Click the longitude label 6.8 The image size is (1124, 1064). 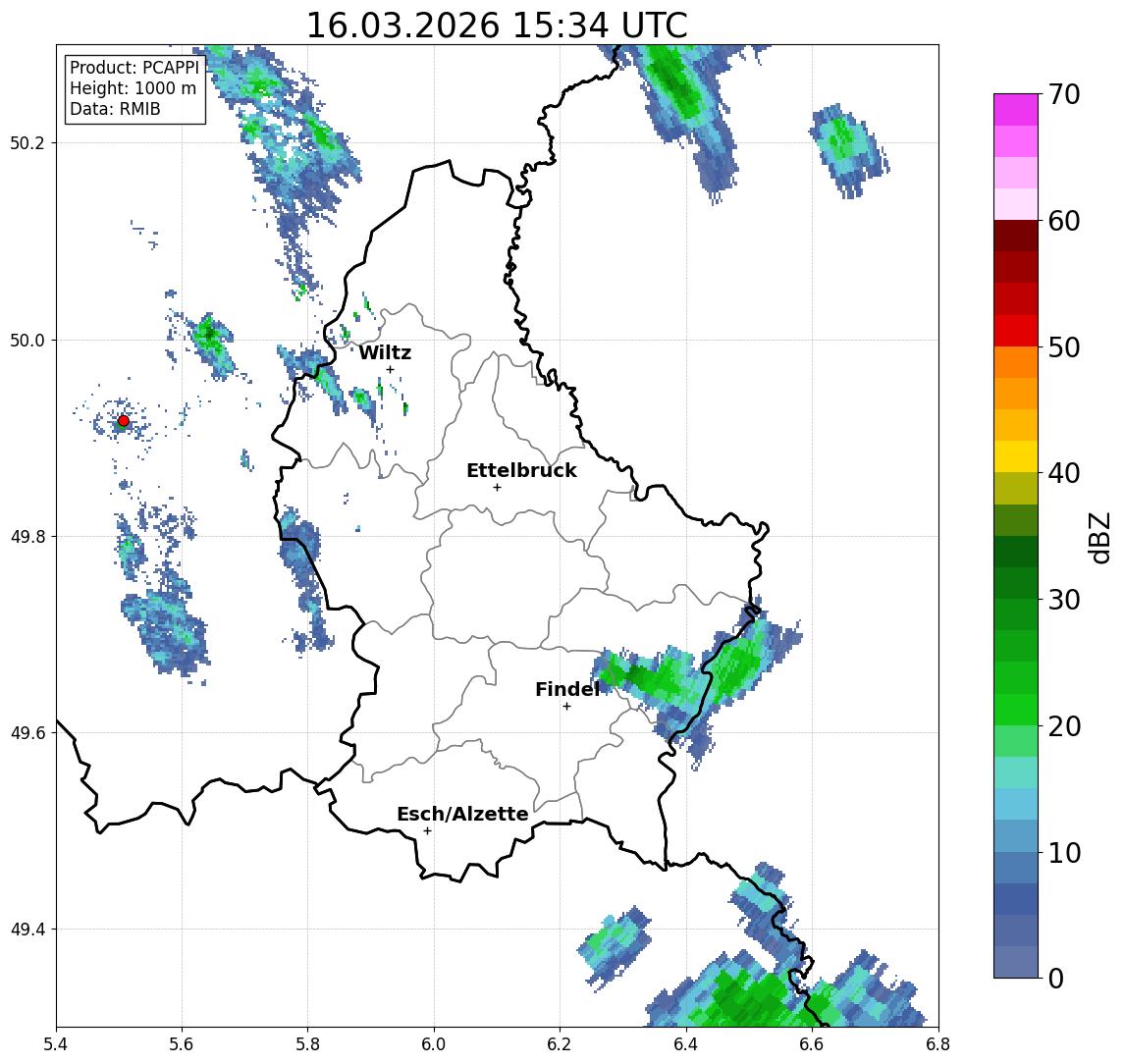(x=938, y=1044)
